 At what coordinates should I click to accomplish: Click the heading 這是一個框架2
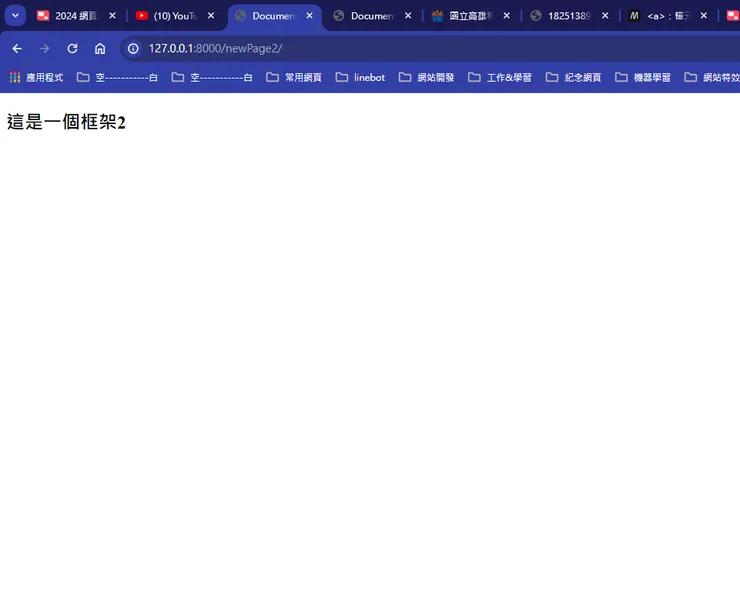67,122
